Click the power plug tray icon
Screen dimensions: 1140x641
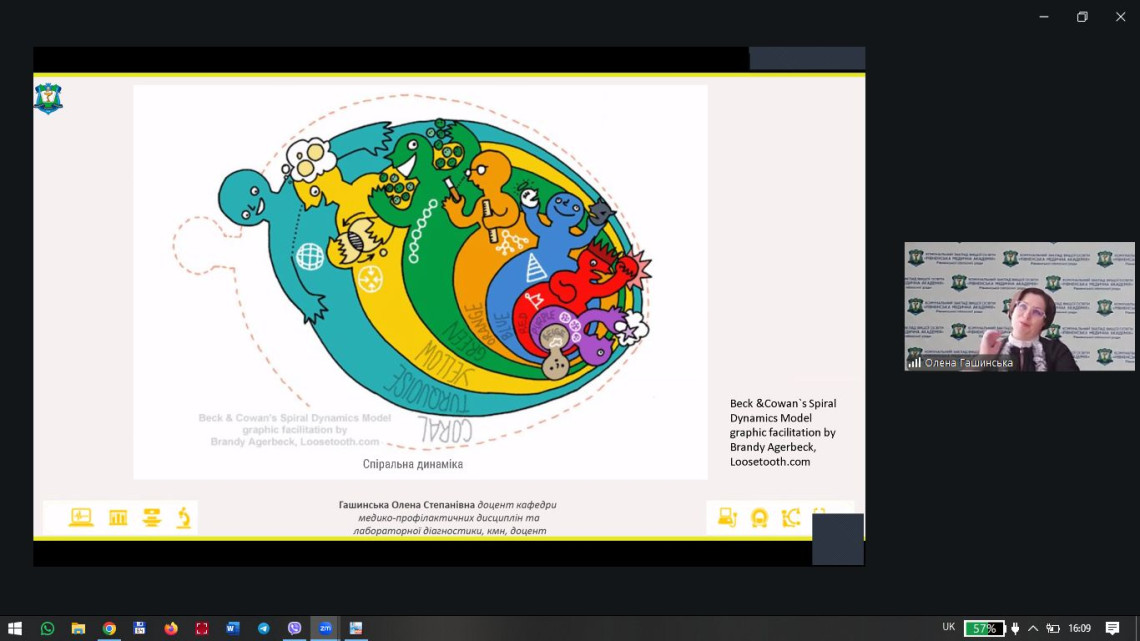point(1016,629)
